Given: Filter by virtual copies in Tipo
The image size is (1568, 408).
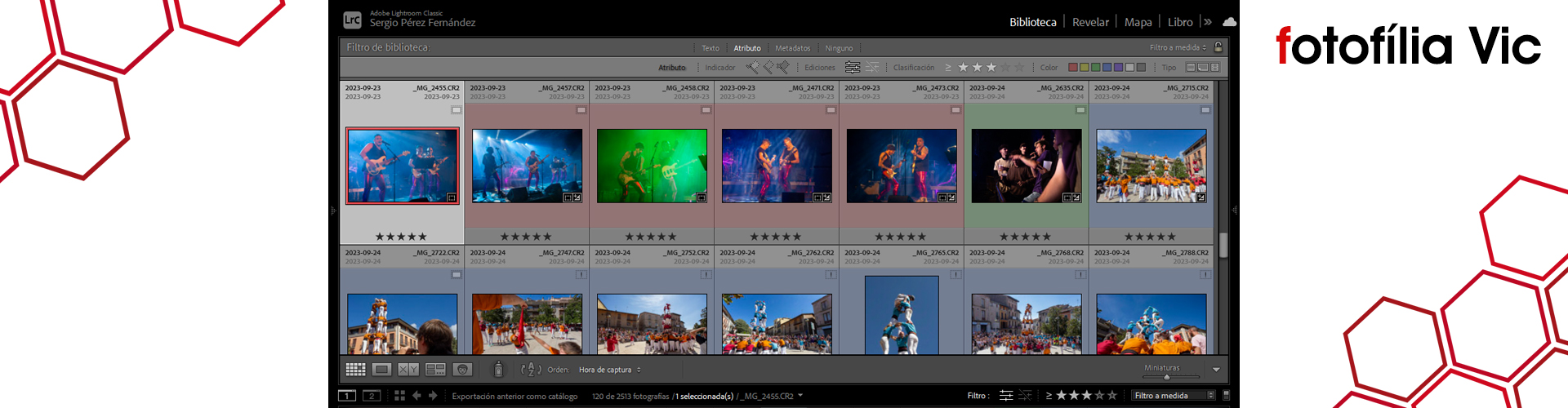Looking at the screenshot, I should pyautogui.click(x=1203, y=67).
